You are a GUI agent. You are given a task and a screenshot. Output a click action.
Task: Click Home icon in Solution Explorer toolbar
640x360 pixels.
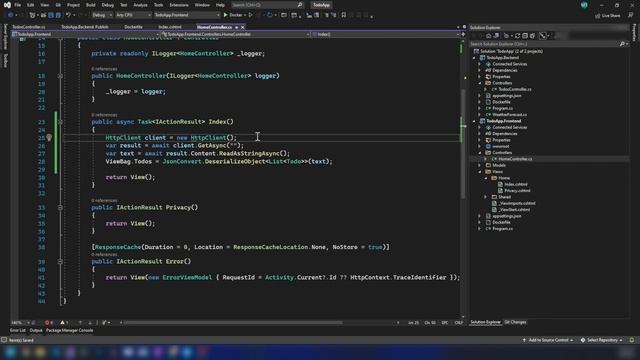488,36
